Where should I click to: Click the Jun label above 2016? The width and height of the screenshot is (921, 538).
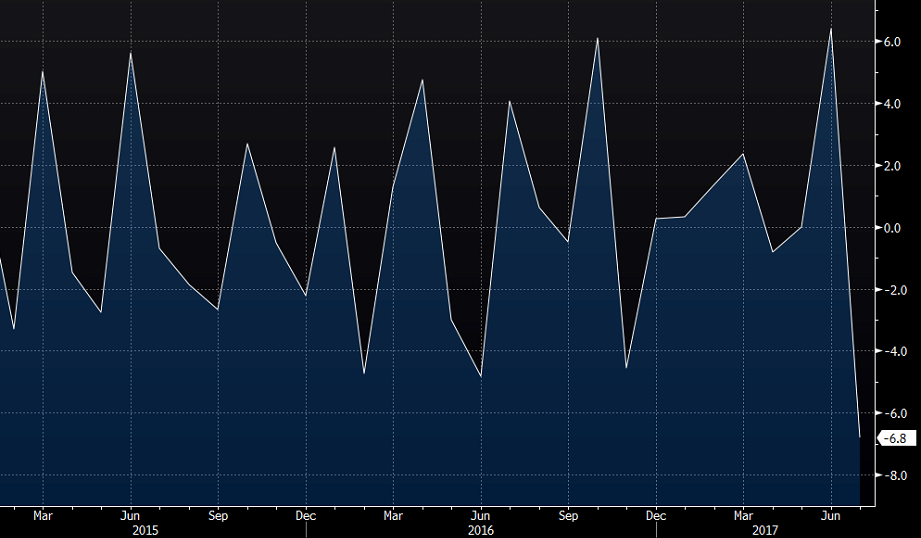pyautogui.click(x=480, y=516)
